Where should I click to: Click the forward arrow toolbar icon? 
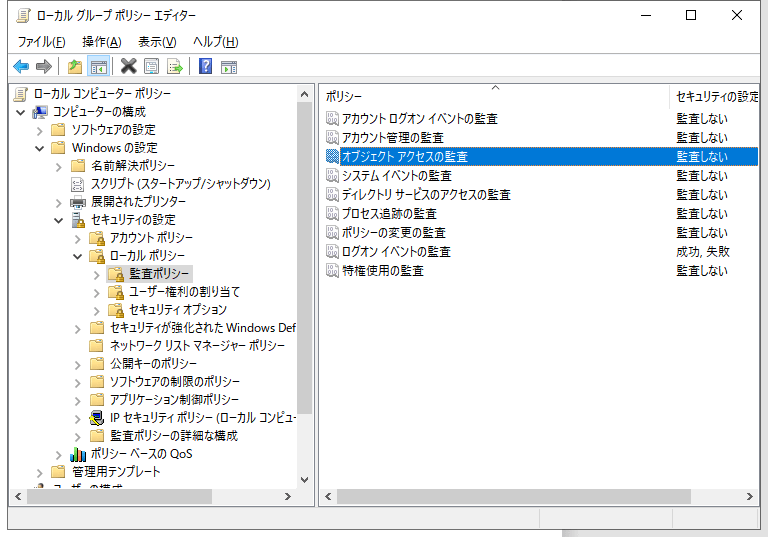(43, 67)
